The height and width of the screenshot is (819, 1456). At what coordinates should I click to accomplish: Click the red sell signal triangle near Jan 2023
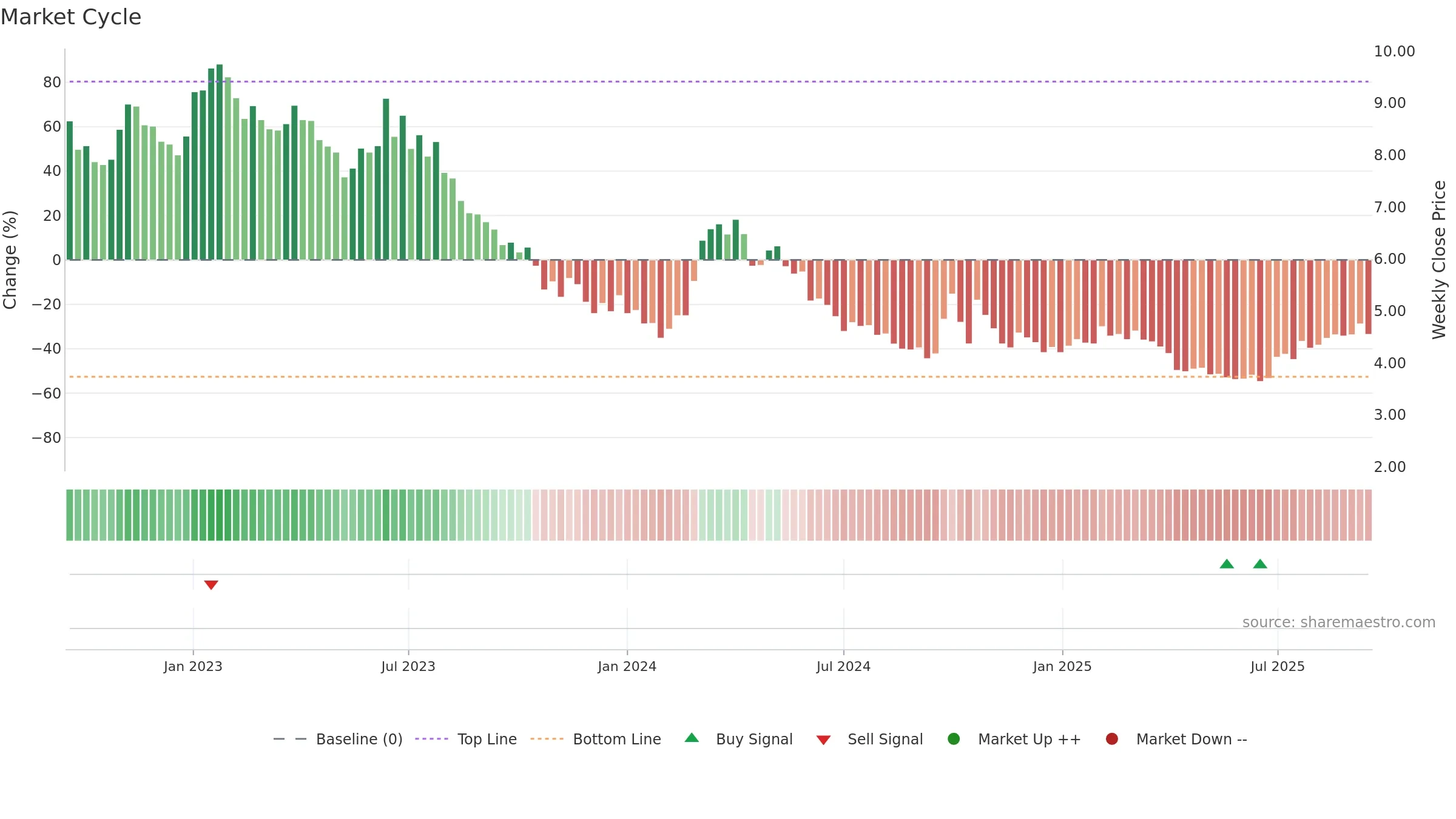click(x=211, y=585)
